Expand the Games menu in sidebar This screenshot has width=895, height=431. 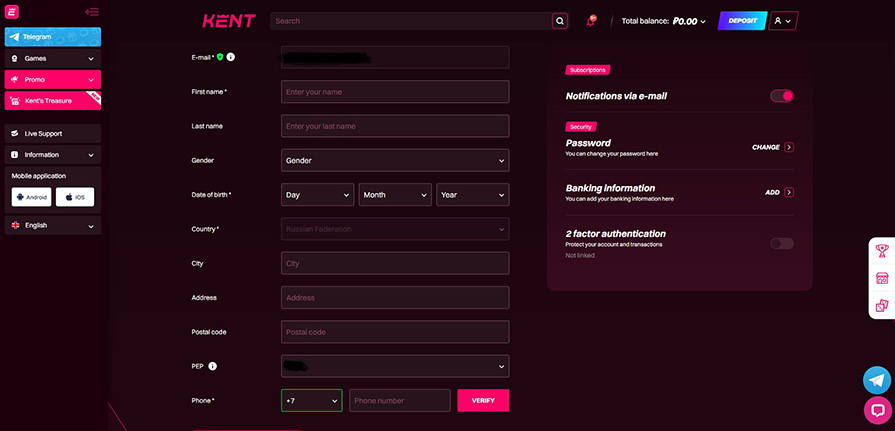(52, 59)
